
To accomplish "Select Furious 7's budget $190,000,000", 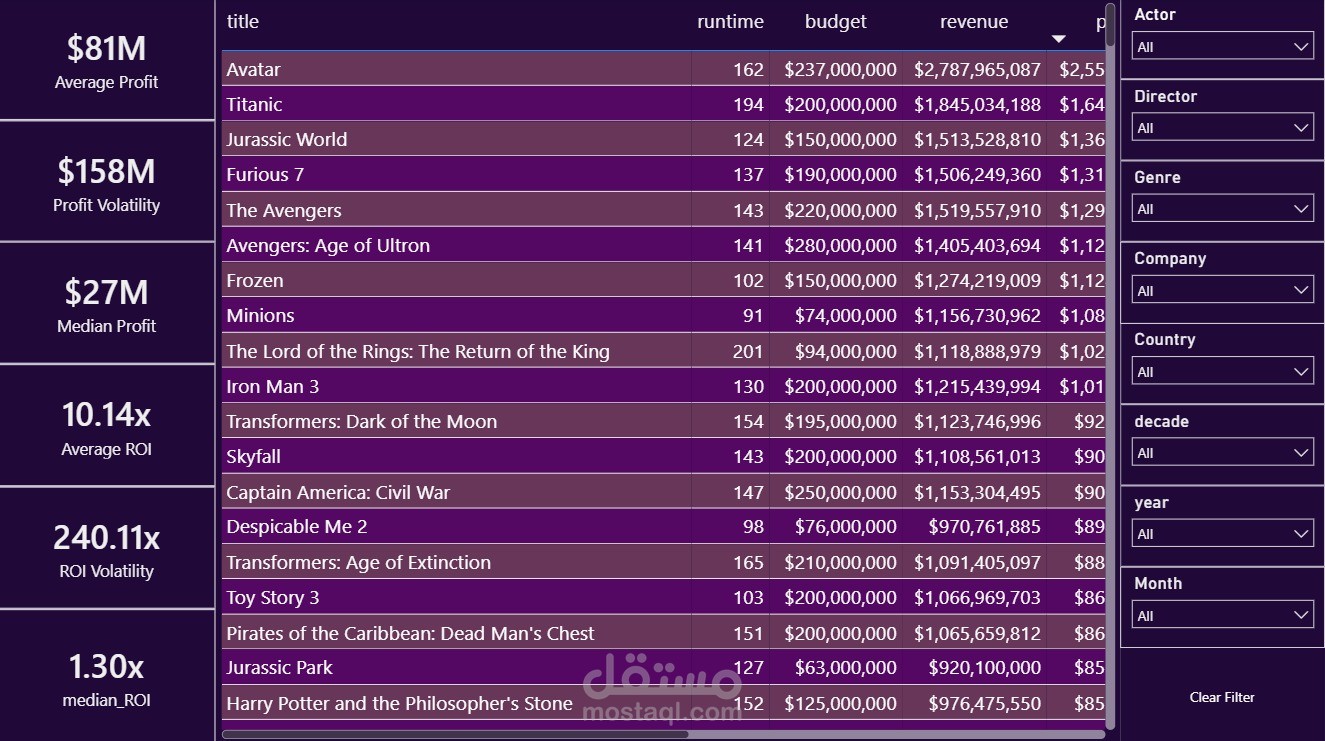I will pos(841,174).
